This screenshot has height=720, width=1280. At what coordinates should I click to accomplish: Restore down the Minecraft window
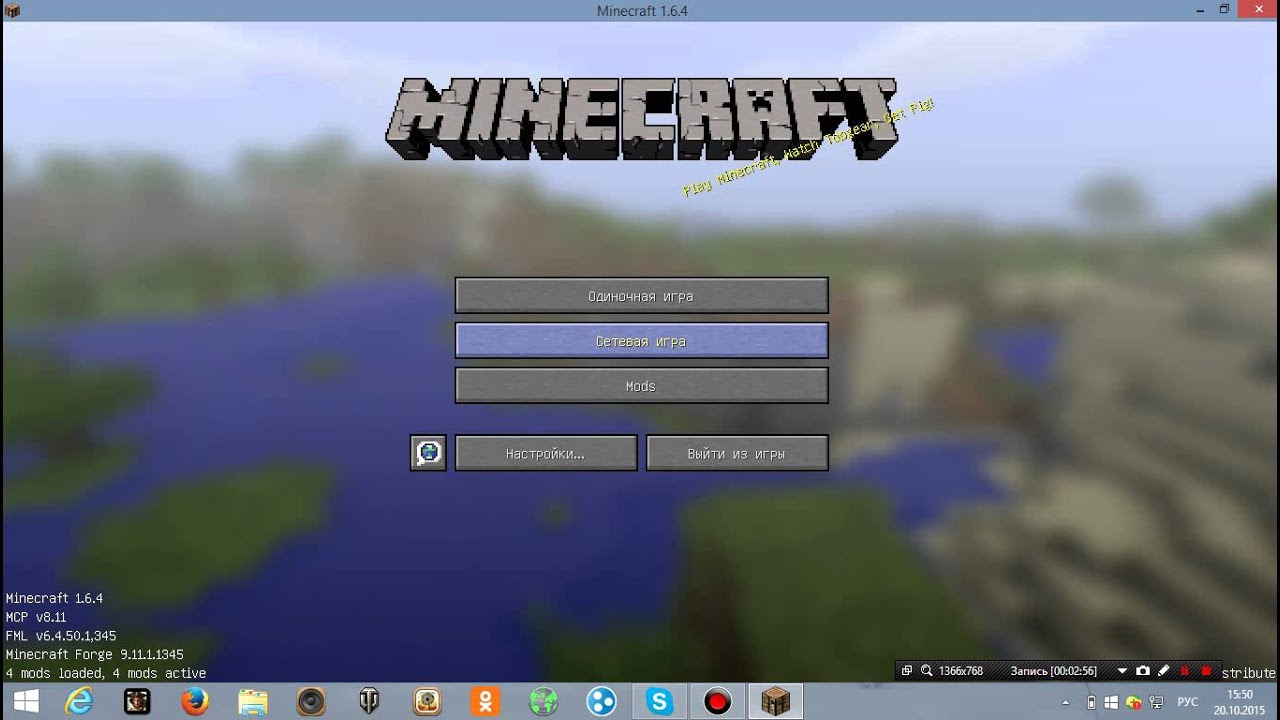[1224, 10]
